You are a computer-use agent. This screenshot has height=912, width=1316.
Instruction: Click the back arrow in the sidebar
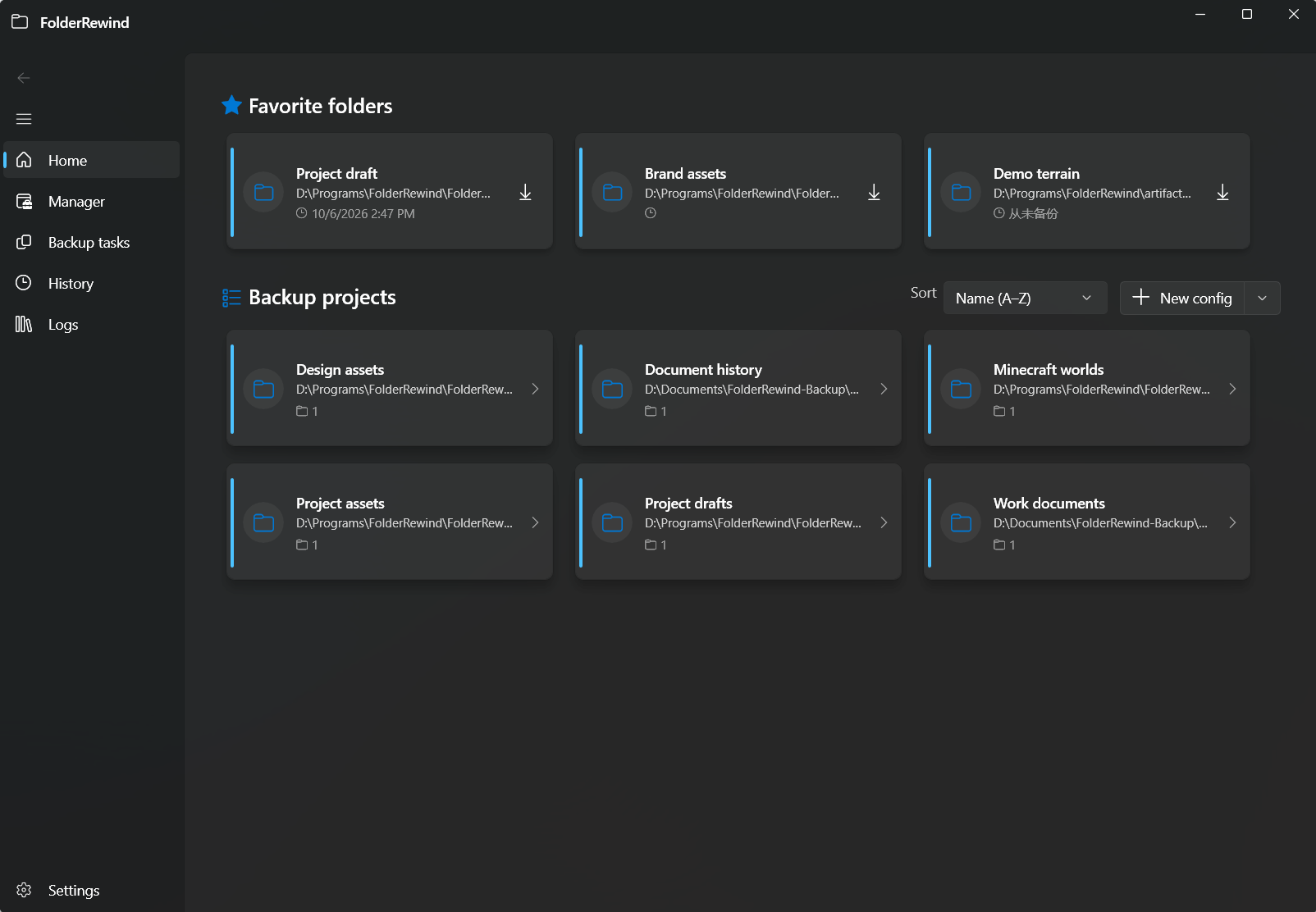24,78
